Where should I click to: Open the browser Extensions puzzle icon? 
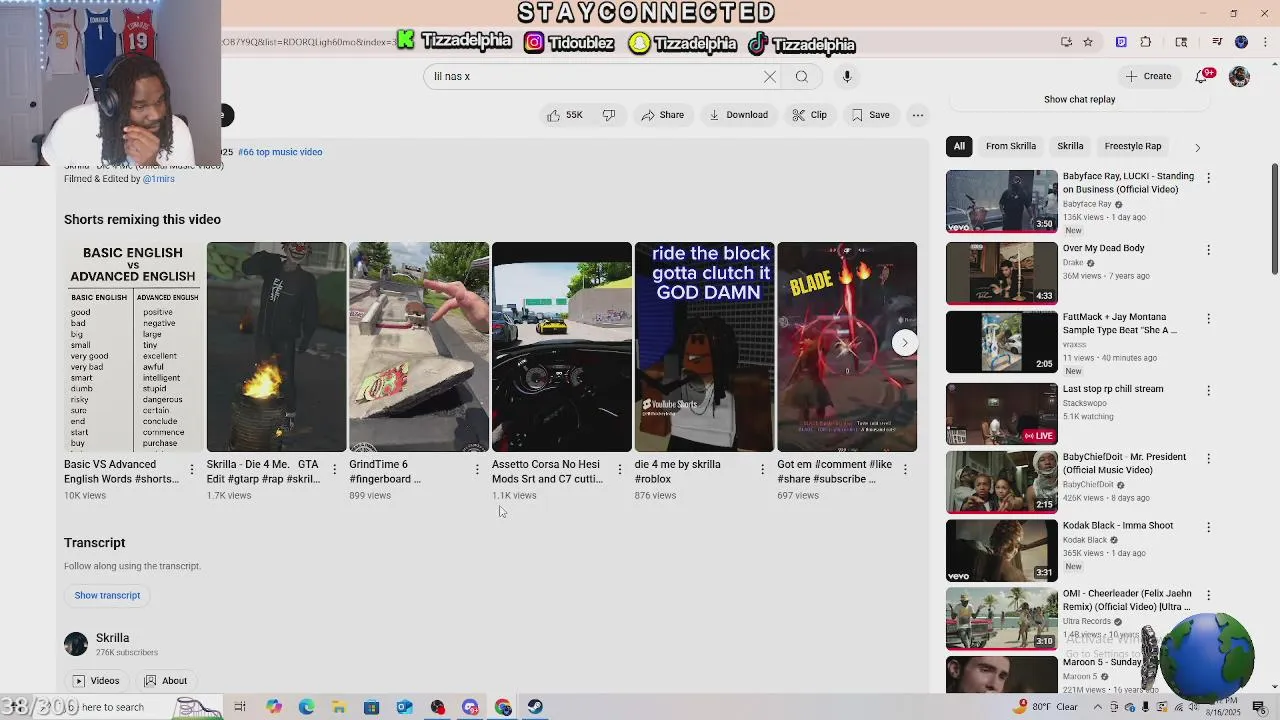pos(1146,42)
